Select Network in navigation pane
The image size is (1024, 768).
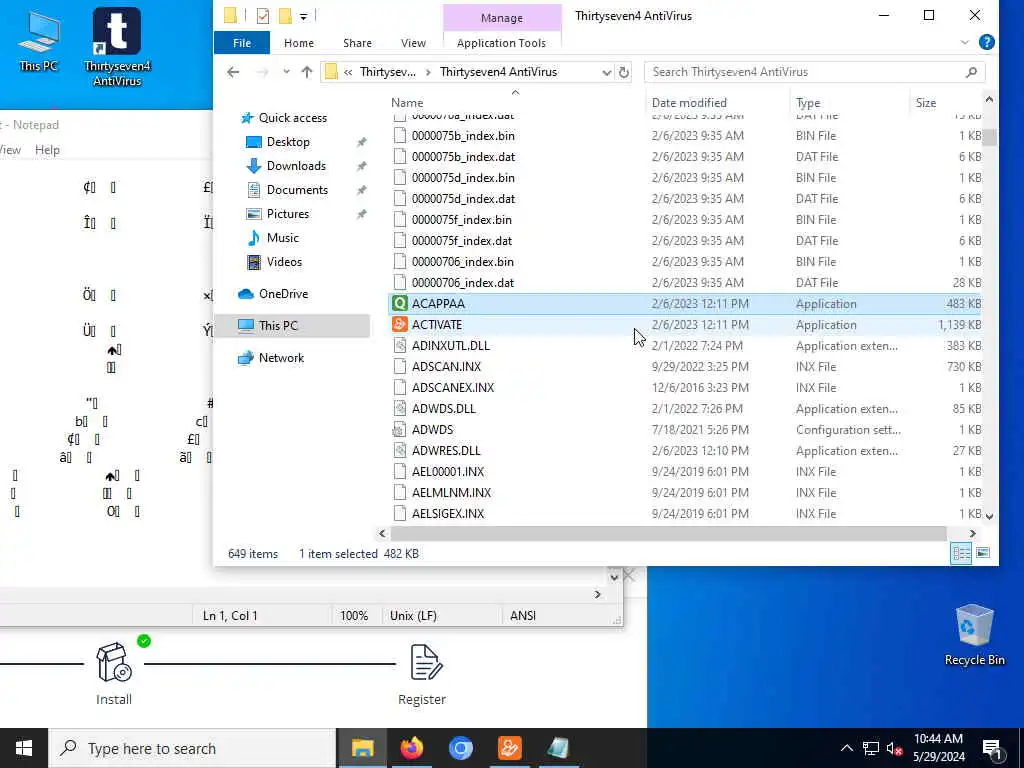pyautogui.click(x=281, y=358)
